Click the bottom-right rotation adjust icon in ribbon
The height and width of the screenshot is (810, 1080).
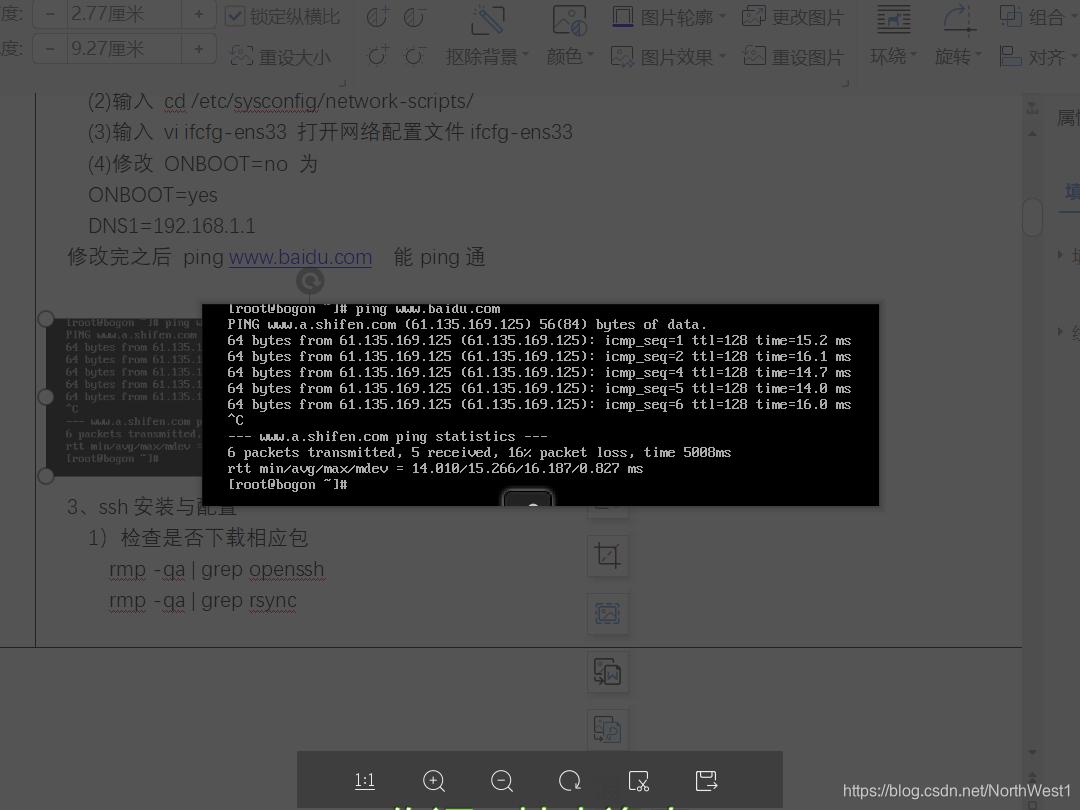click(414, 56)
